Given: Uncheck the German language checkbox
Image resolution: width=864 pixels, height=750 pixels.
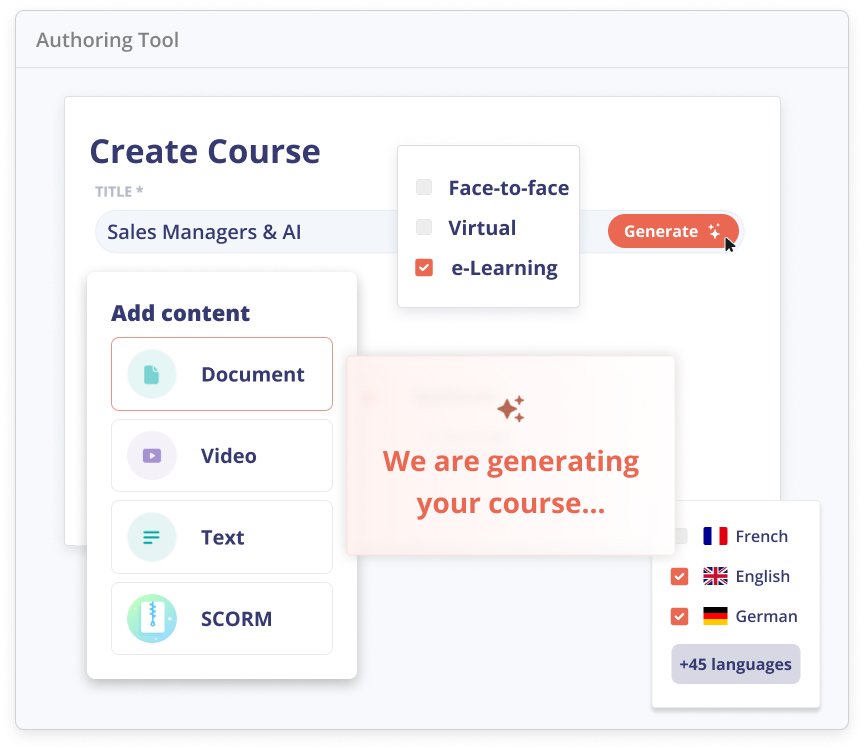Looking at the screenshot, I should 679,616.
